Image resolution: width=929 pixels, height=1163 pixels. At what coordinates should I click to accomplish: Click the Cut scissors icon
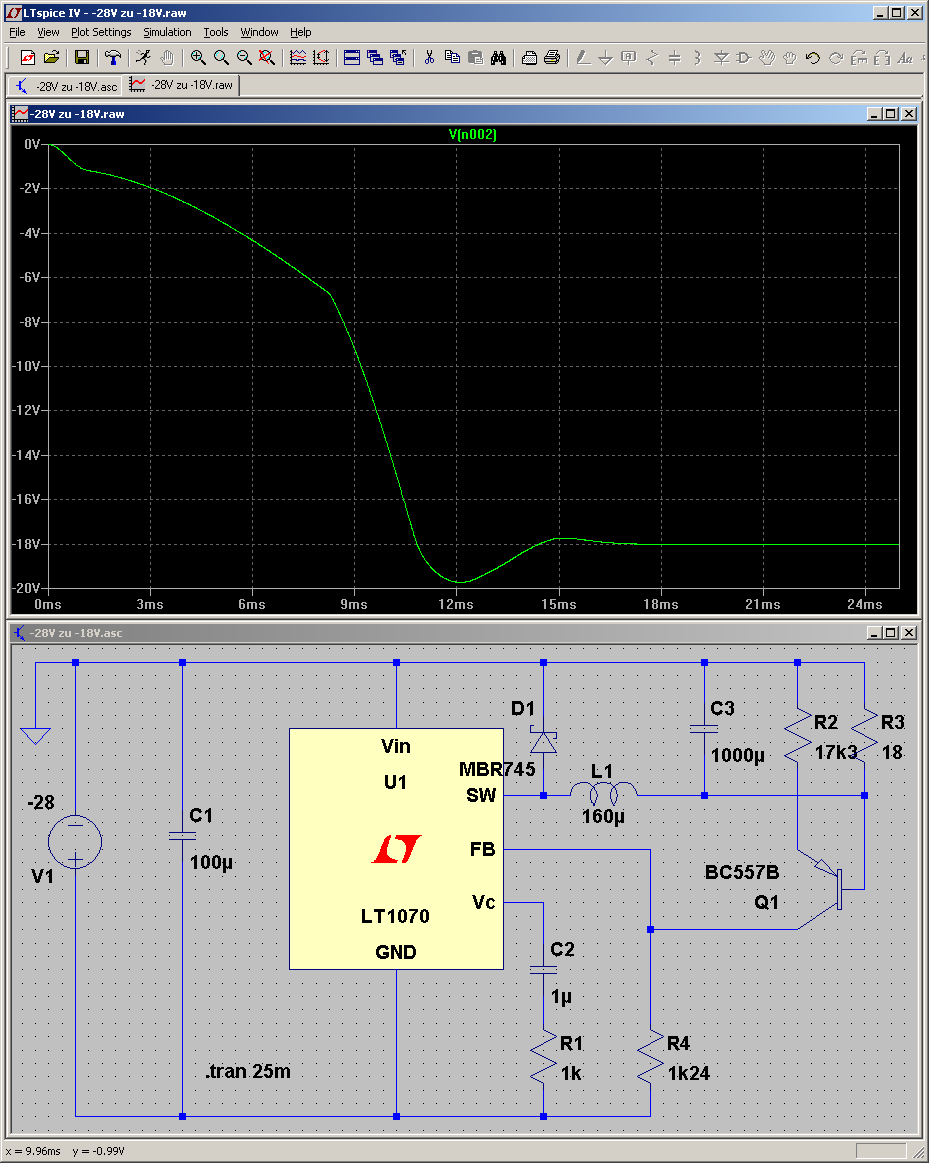pyautogui.click(x=429, y=57)
